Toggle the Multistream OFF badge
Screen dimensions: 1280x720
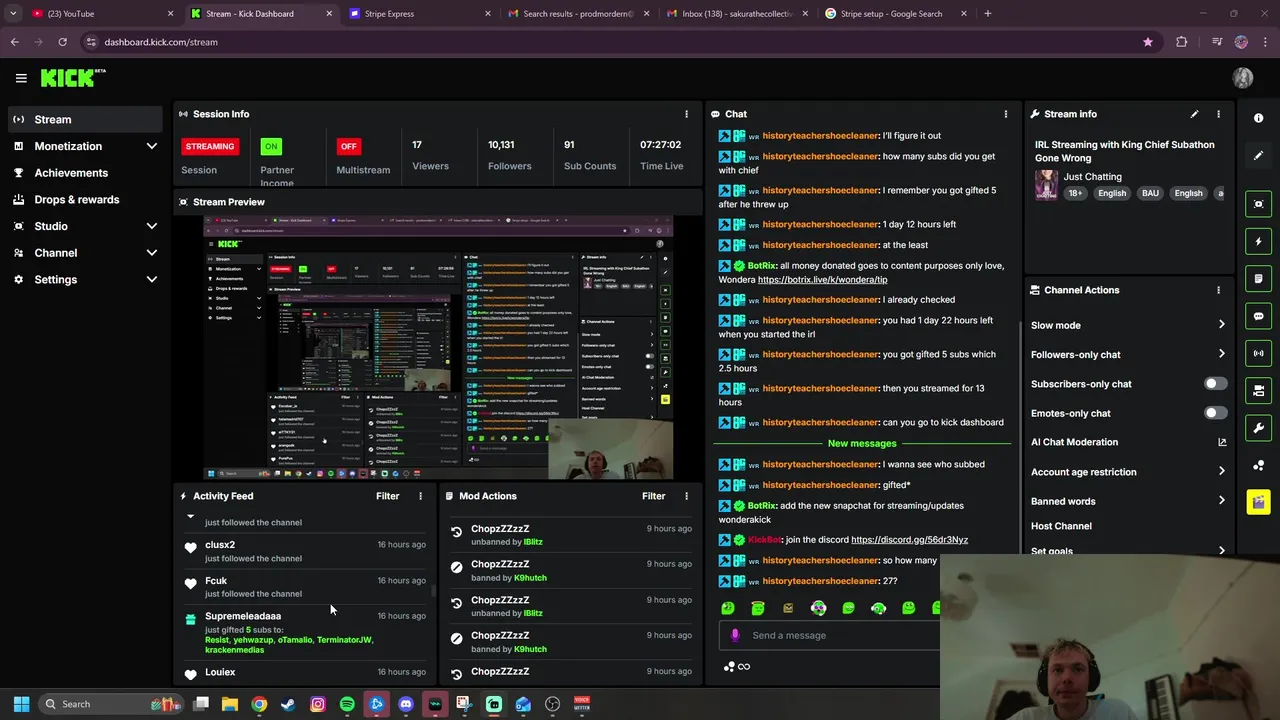pos(348,146)
